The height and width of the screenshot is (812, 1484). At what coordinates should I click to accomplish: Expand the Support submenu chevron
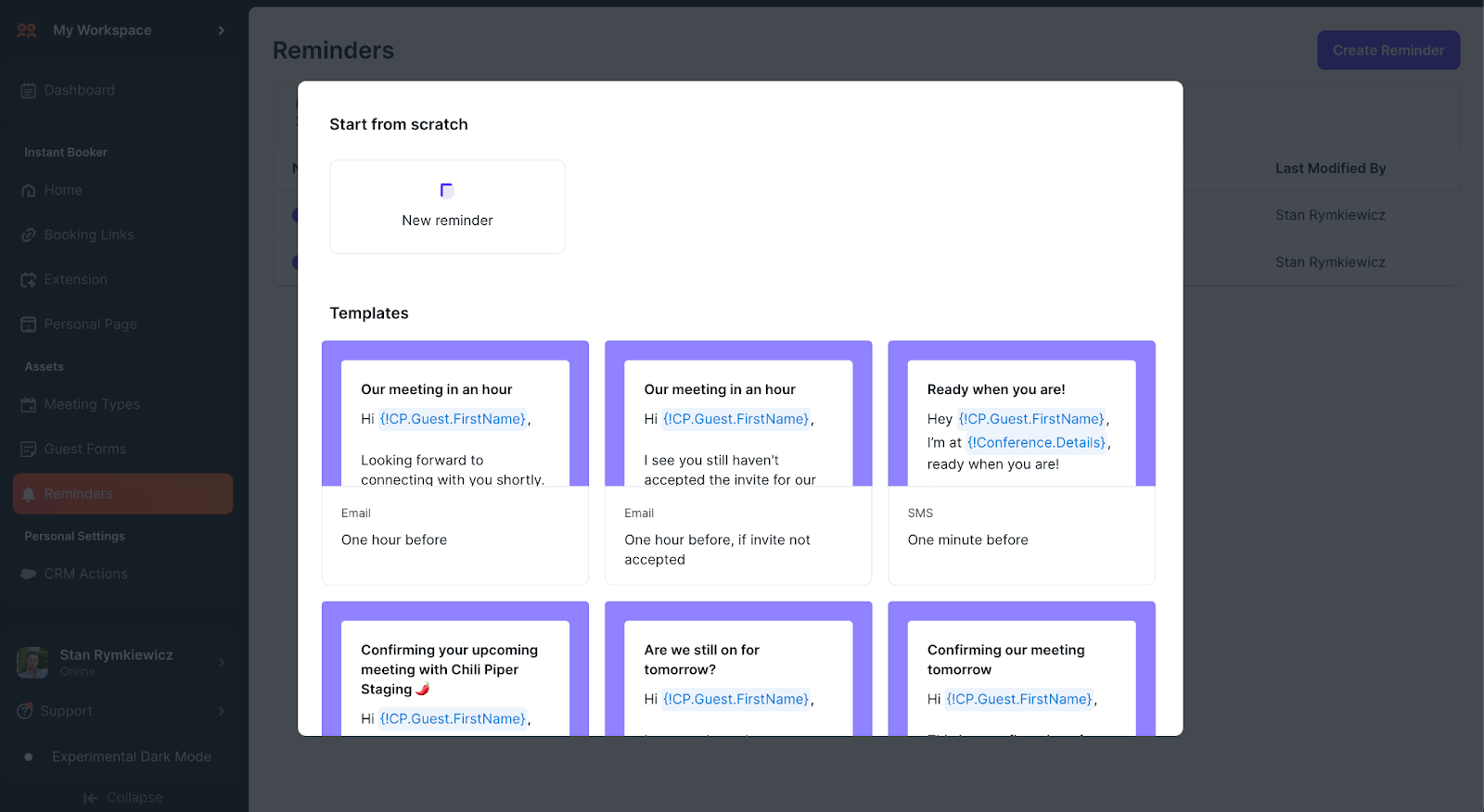221,712
